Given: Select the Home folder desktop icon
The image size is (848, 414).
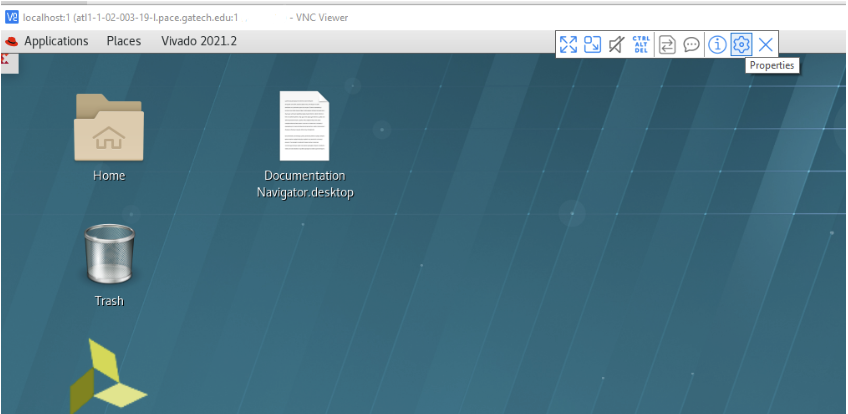Looking at the screenshot, I should [109, 128].
